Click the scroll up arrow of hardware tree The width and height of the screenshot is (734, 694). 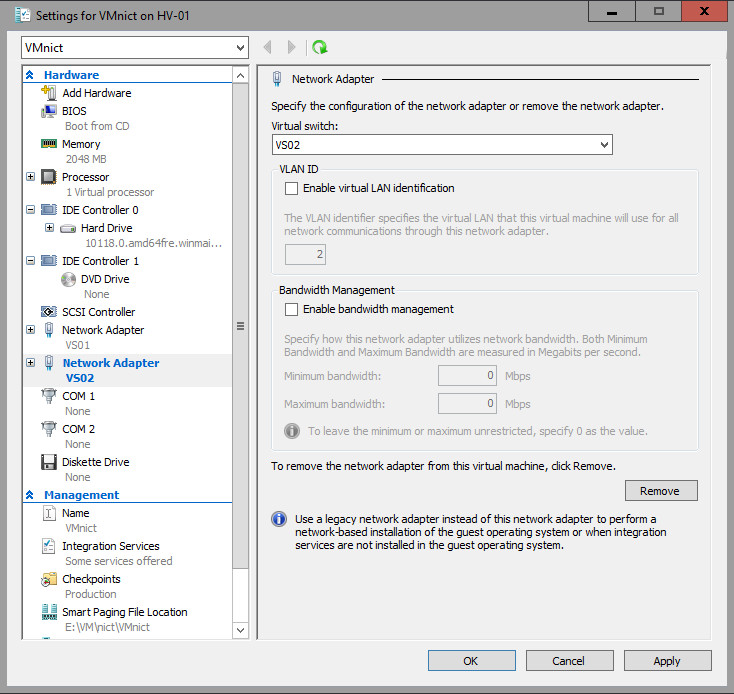[x=240, y=75]
